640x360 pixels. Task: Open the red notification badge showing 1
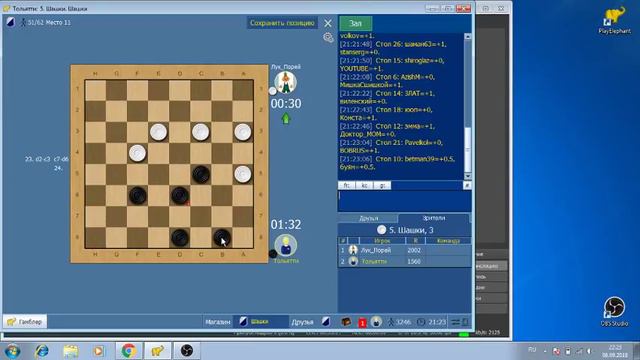362,322
